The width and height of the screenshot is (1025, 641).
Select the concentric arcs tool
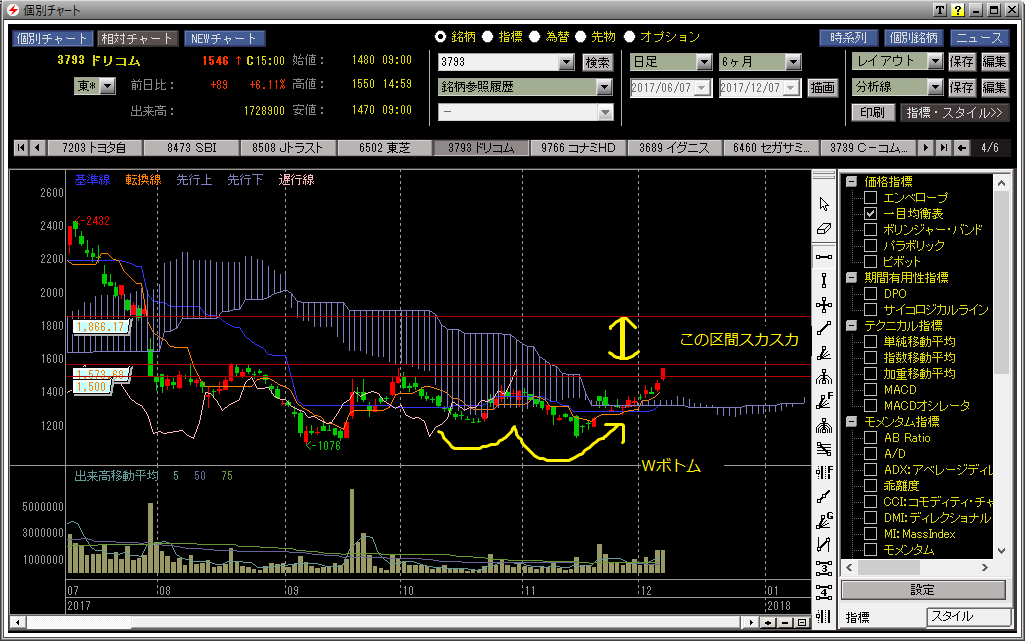click(824, 425)
